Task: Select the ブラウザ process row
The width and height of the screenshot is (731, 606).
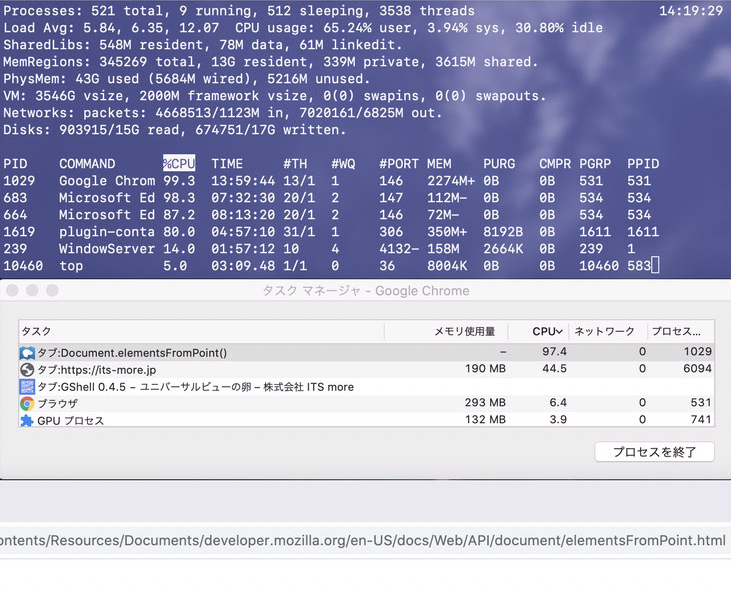Action: [200, 404]
